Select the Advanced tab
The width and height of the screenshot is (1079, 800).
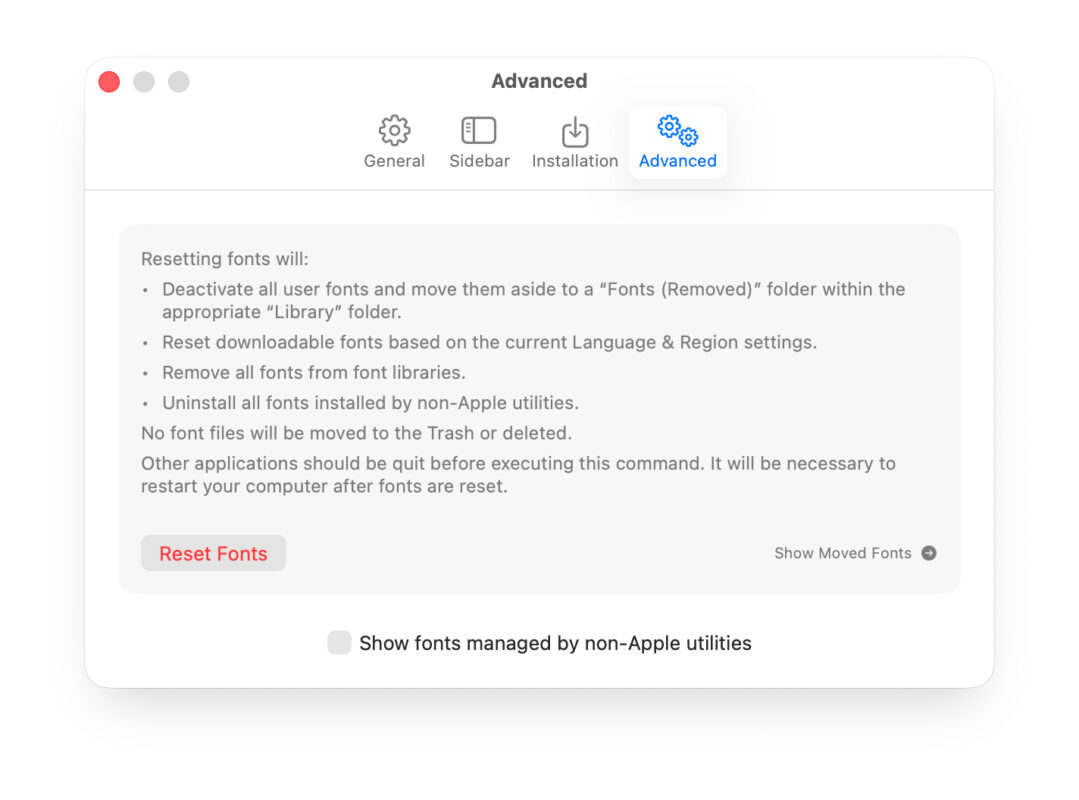coord(678,142)
